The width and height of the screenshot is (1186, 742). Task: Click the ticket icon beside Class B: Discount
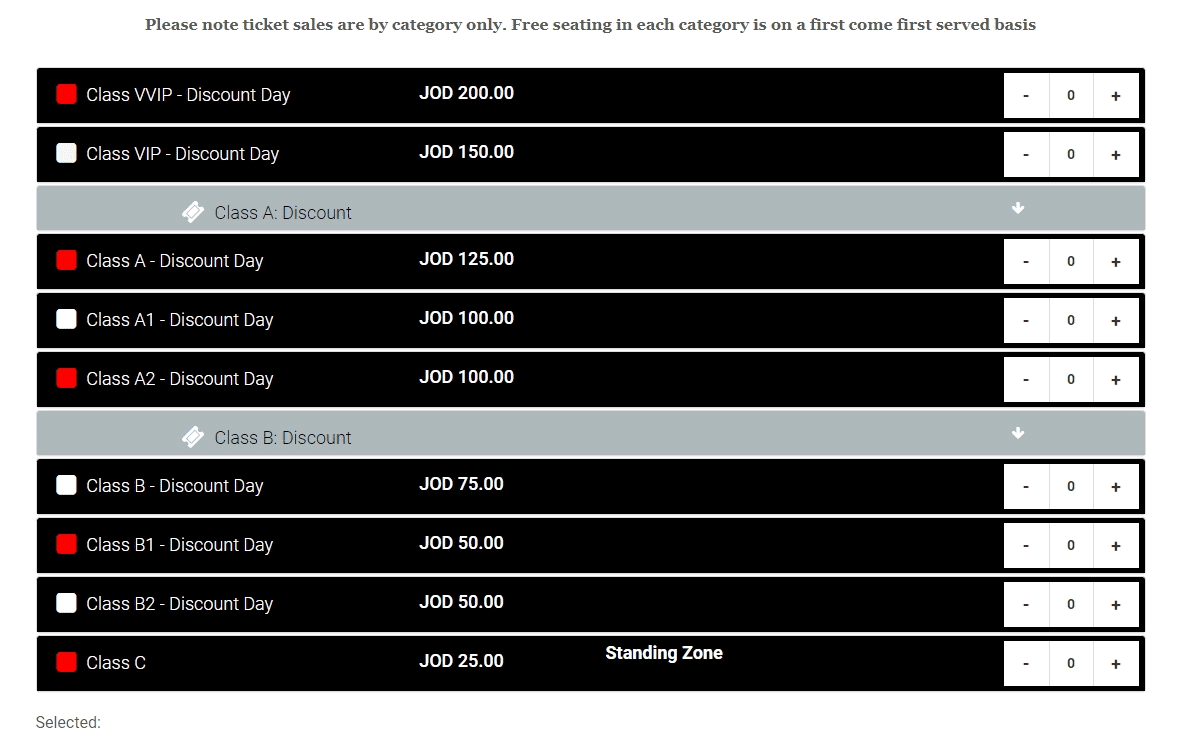[x=193, y=437]
